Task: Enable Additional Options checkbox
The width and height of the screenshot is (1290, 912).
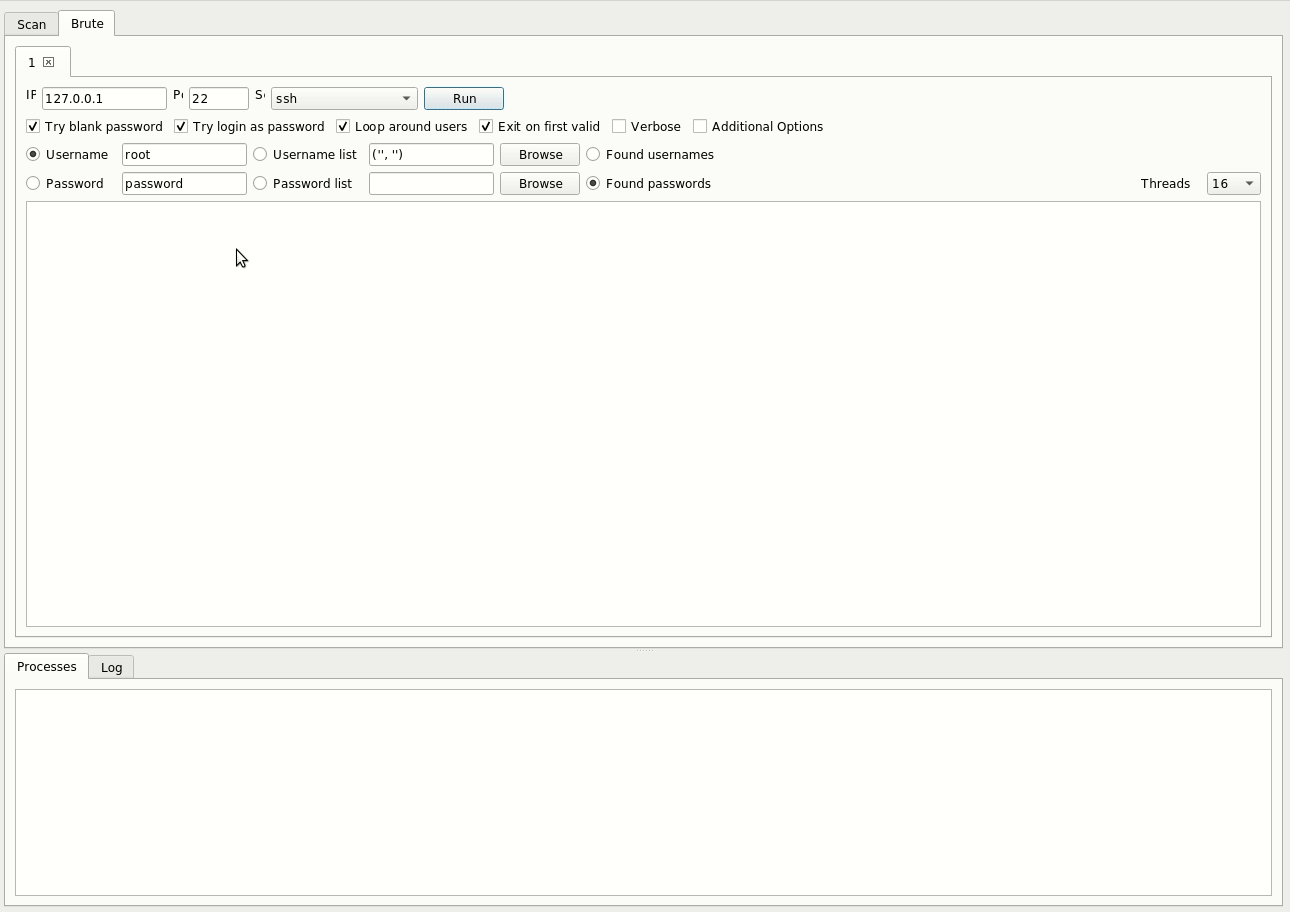Action: (700, 126)
